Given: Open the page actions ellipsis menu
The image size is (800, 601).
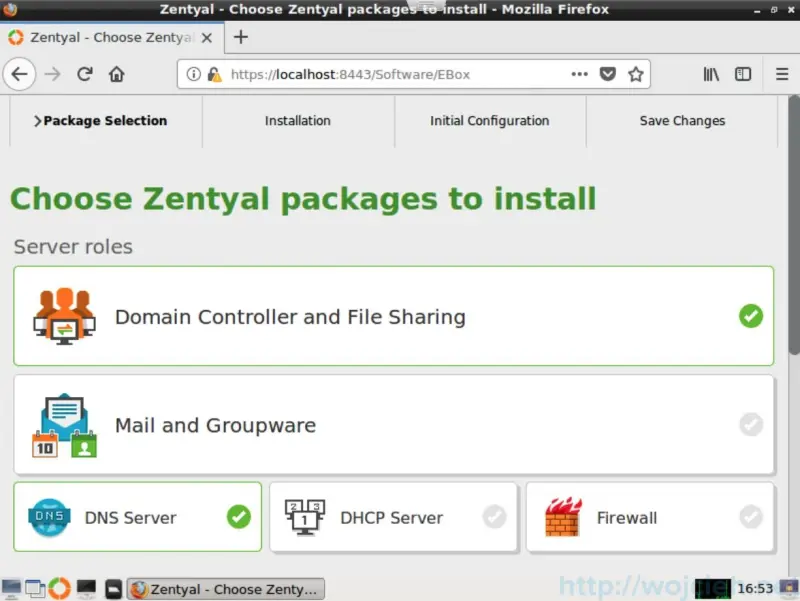Looking at the screenshot, I should (x=579, y=74).
